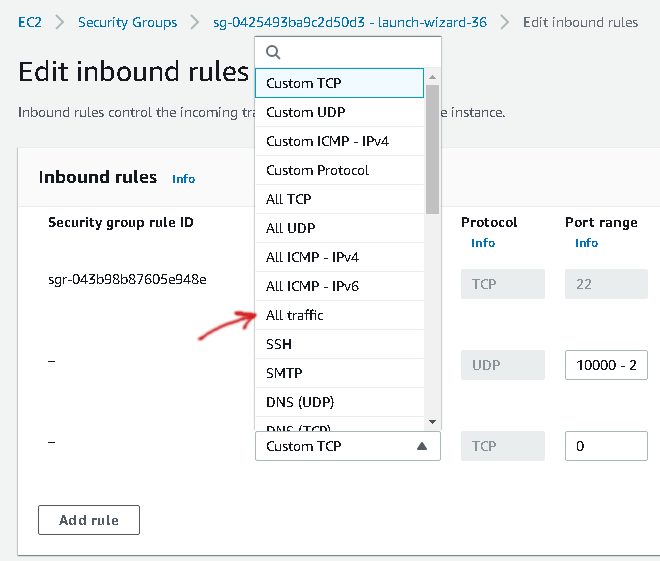Click the dropdown list scrollbar thumb

432,149
